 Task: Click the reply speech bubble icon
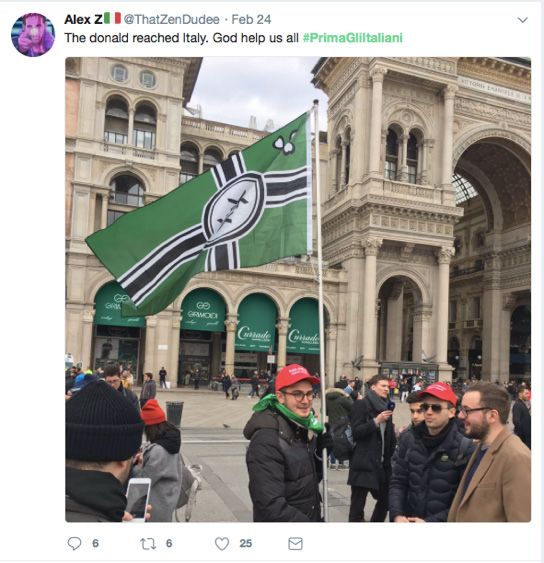tap(74, 543)
